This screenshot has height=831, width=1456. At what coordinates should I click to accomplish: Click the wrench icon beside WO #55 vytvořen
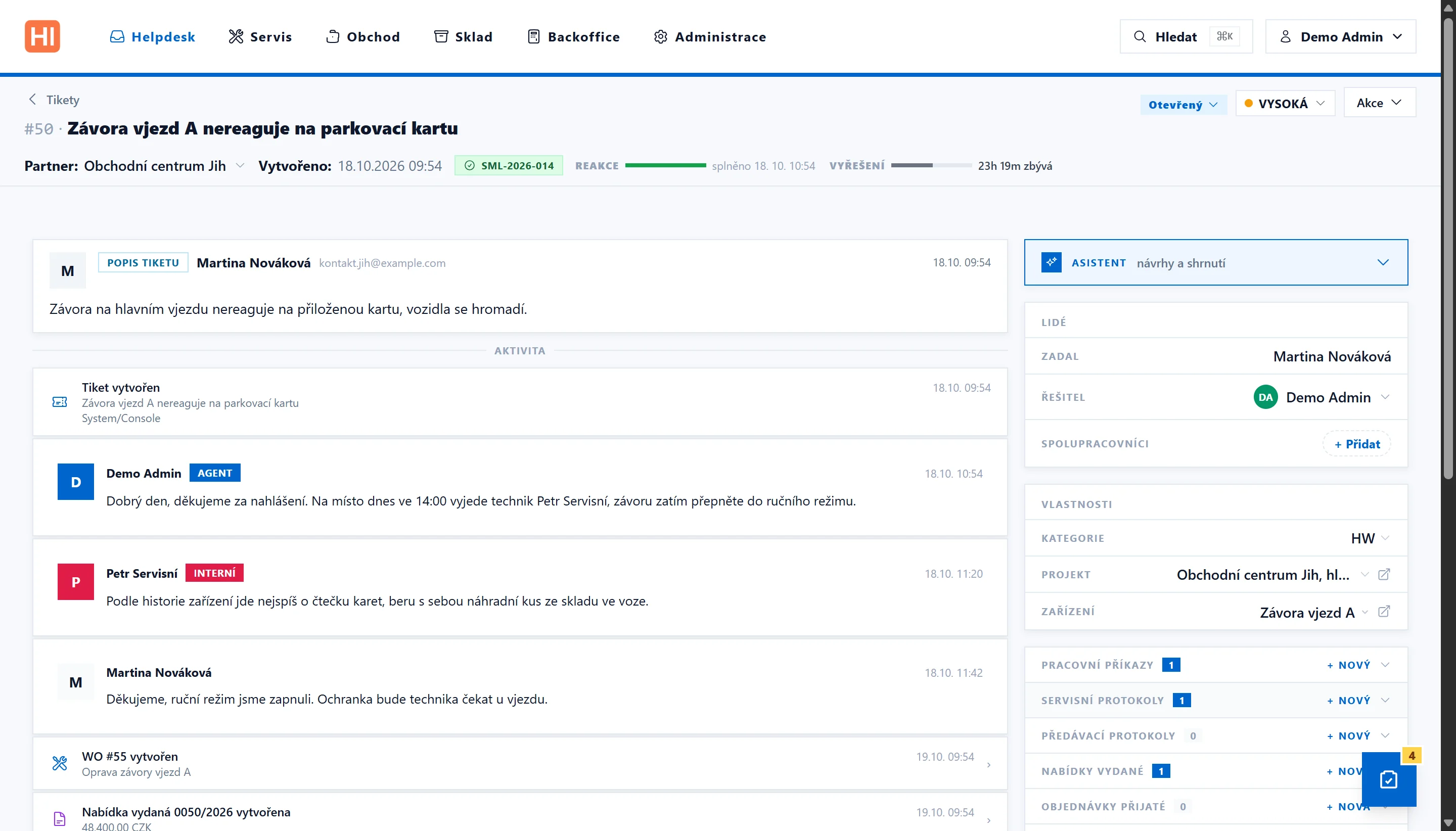pos(60,763)
